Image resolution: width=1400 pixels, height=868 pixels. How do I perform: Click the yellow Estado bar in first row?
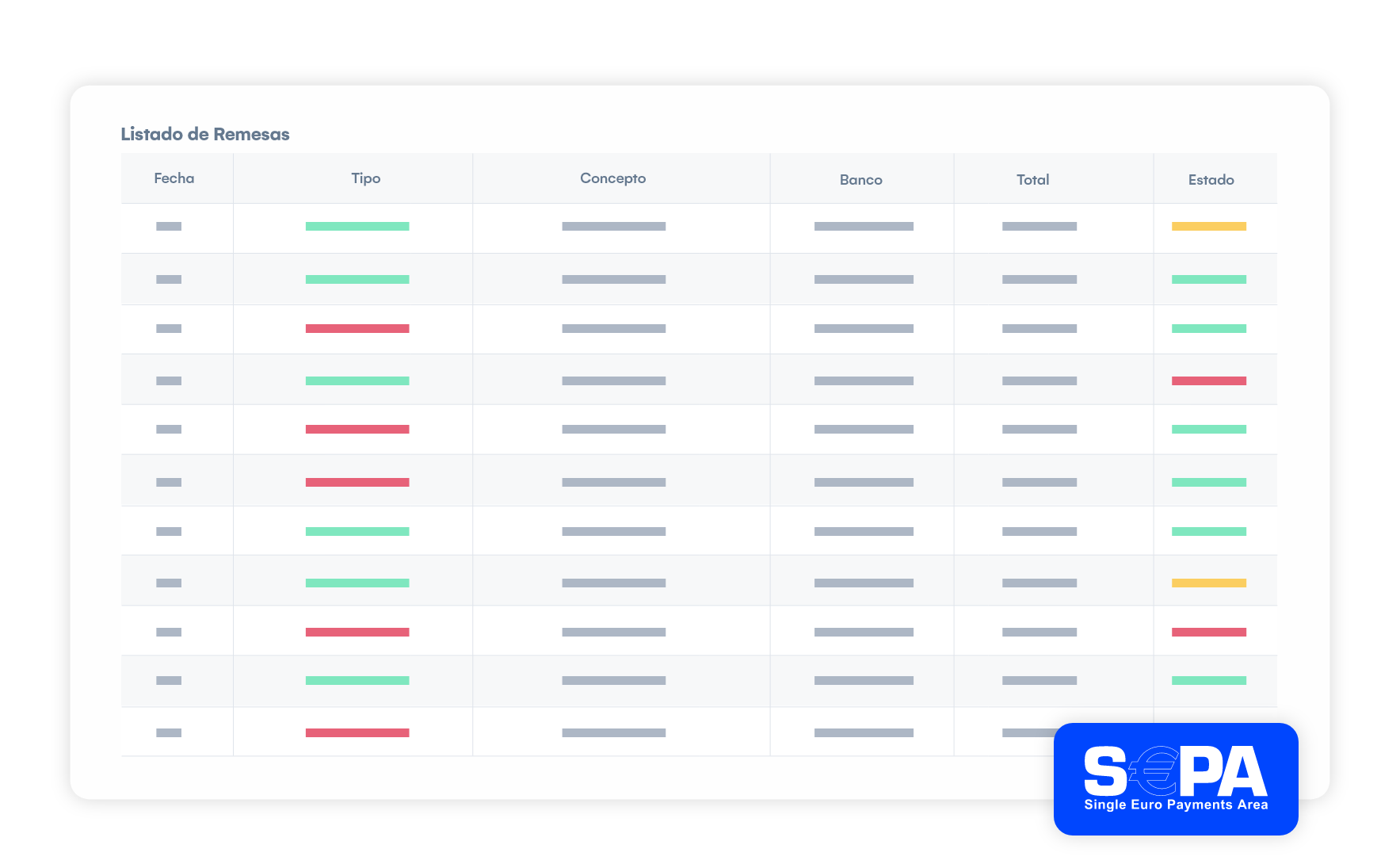(1209, 227)
